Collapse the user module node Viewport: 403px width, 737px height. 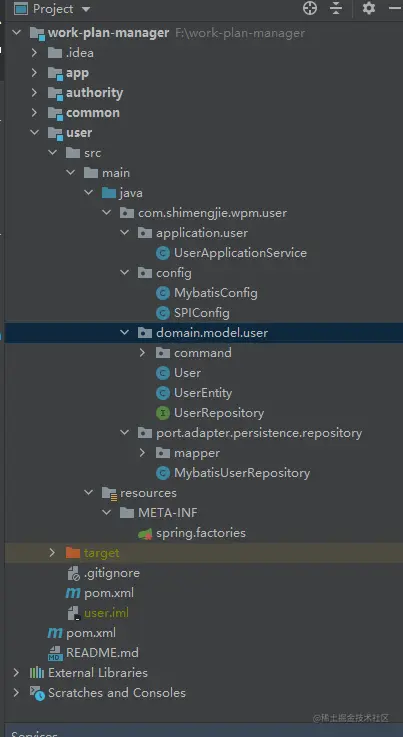coord(34,133)
